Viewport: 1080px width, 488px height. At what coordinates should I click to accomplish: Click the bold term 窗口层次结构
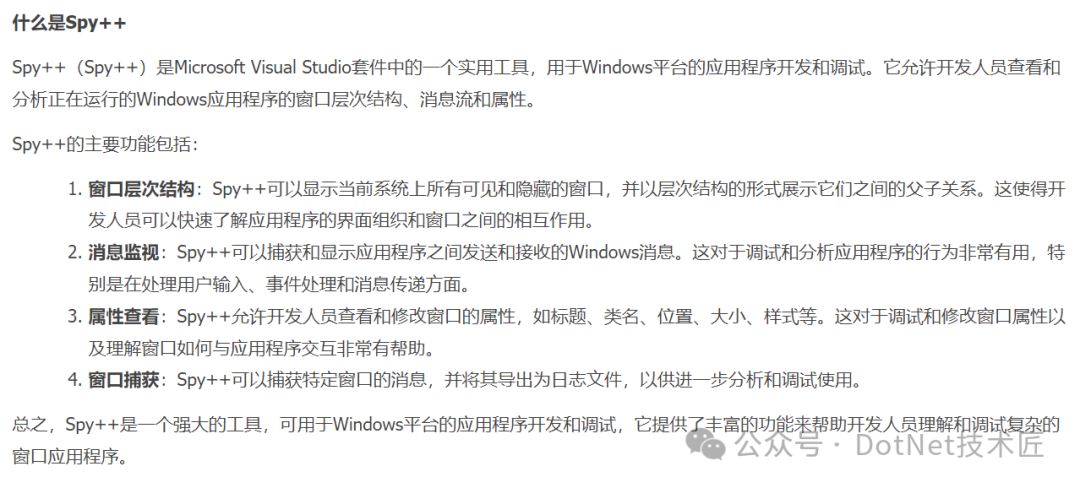coord(143,189)
